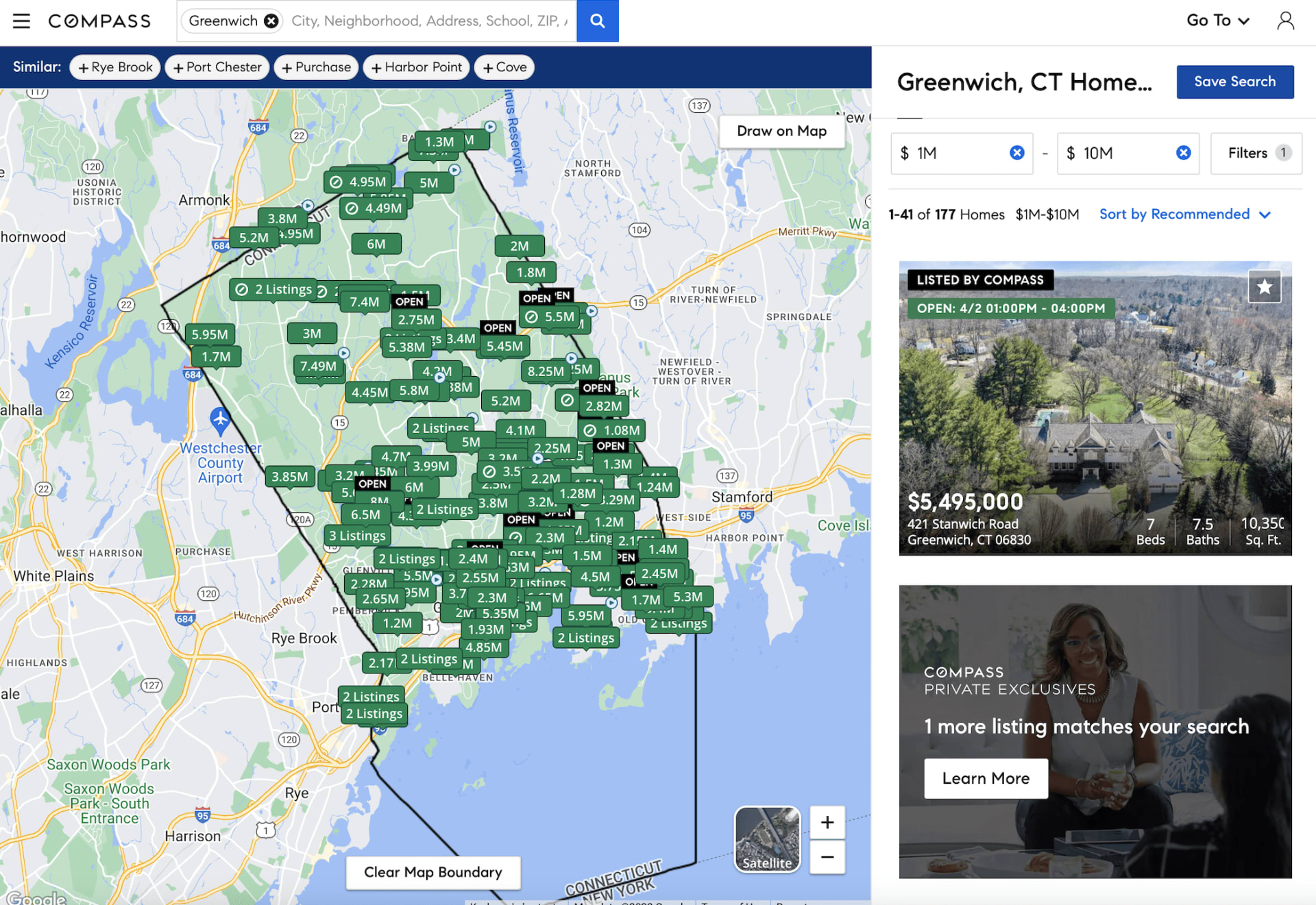Image resolution: width=1316 pixels, height=905 pixels.
Task: Select the 3.99M map marker
Action: click(x=431, y=467)
